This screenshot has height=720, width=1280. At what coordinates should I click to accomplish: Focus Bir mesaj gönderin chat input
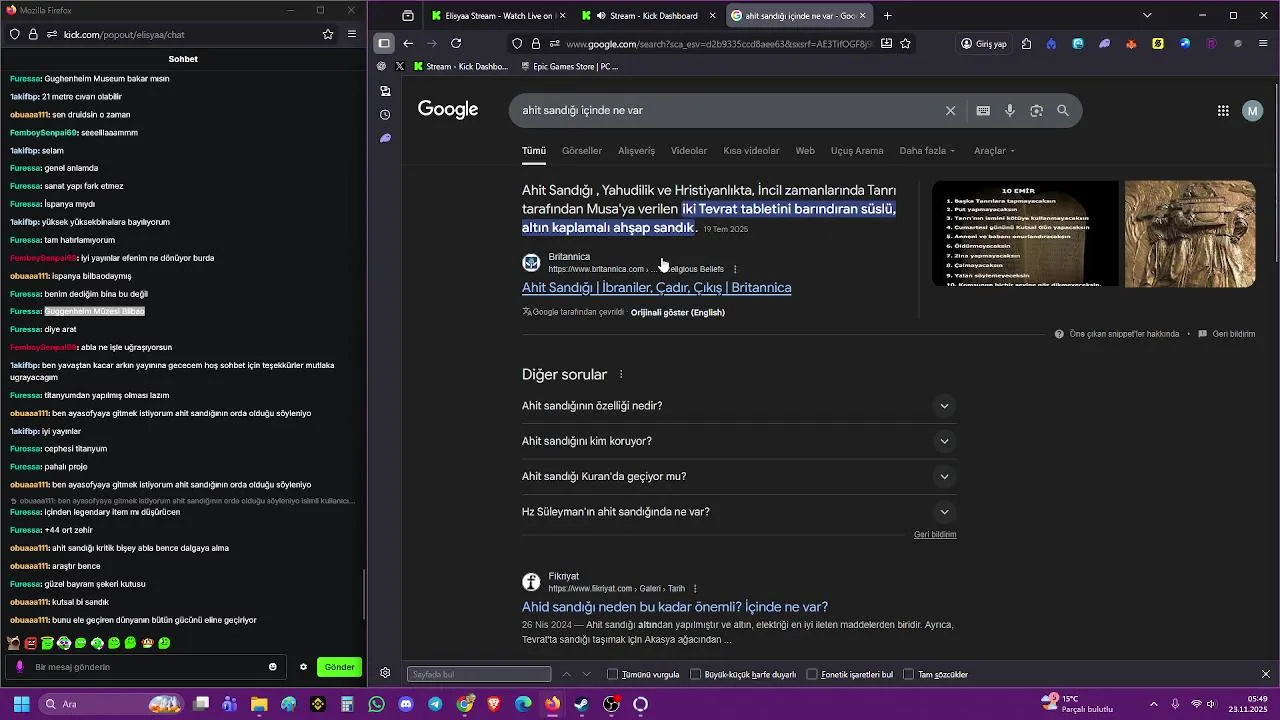click(x=145, y=667)
